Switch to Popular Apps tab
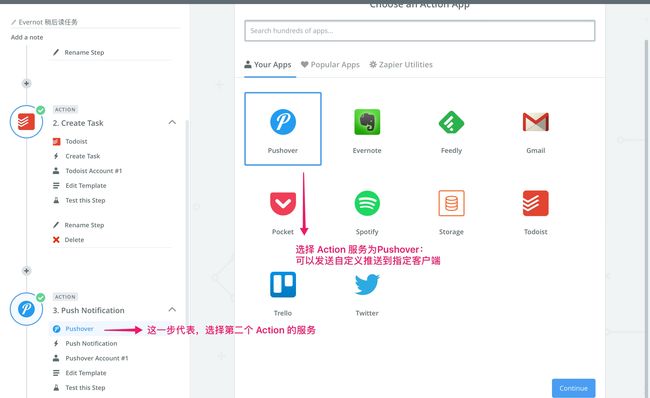 click(330, 65)
